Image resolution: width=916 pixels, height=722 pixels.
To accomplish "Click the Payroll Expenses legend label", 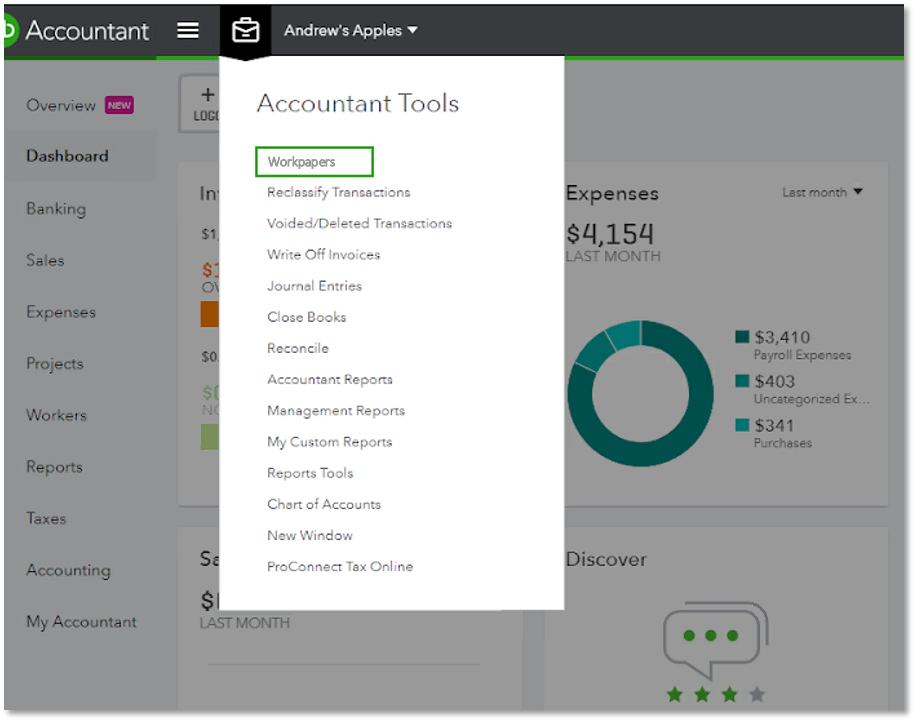I will pyautogui.click(x=802, y=355).
